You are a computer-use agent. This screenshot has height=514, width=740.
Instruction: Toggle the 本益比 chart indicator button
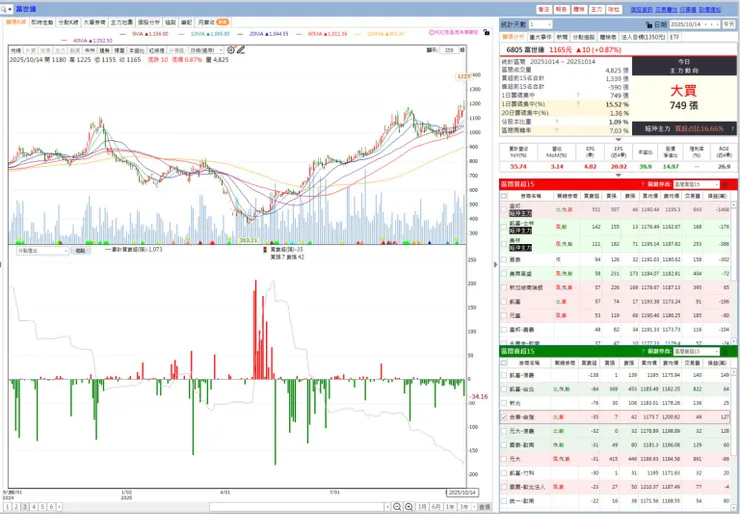137,50
